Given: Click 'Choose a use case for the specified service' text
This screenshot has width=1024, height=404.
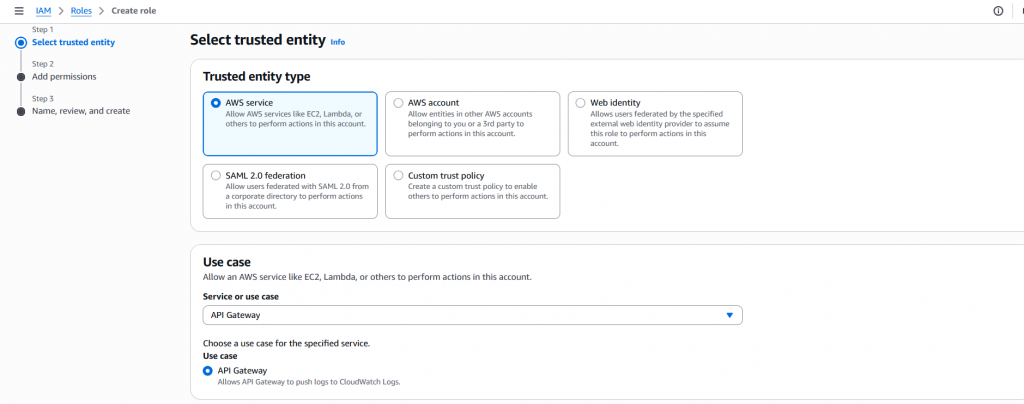Looking at the screenshot, I should (x=287, y=343).
